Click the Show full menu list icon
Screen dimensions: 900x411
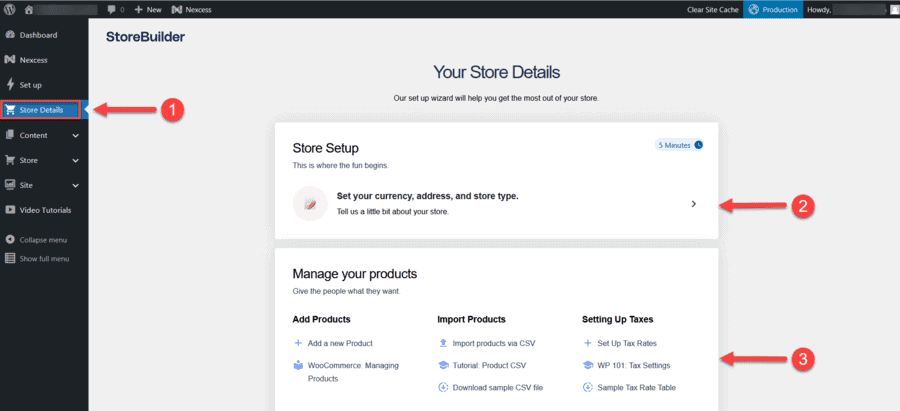click(x=10, y=258)
